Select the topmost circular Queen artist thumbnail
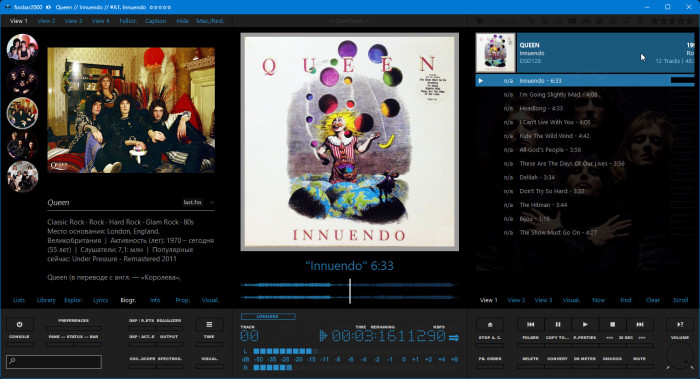Screen dimensions: 700x379 [22, 49]
